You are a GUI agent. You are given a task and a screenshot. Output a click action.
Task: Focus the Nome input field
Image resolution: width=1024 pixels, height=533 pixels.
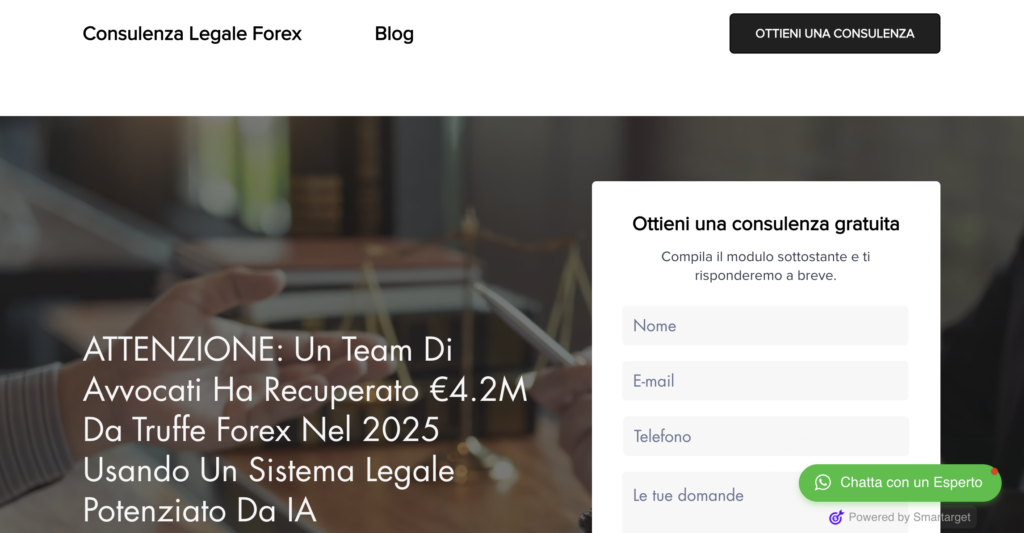pos(765,325)
